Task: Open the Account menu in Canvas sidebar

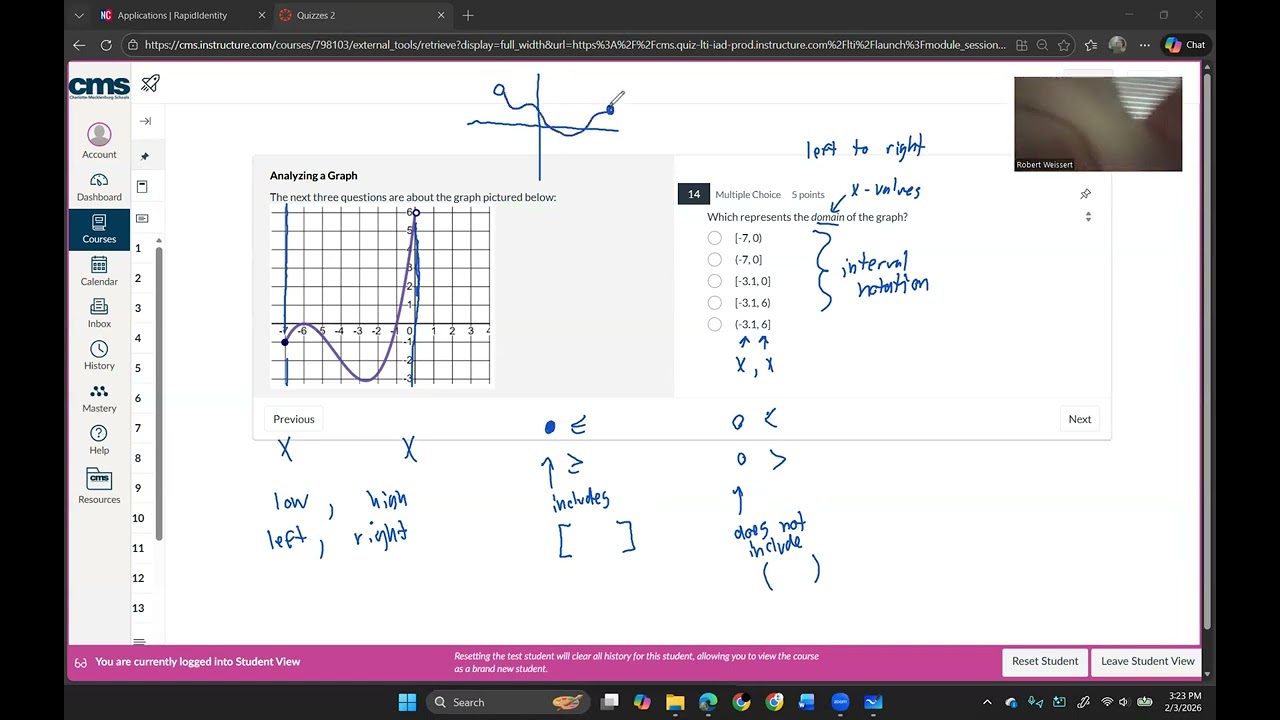Action: pyautogui.click(x=99, y=141)
